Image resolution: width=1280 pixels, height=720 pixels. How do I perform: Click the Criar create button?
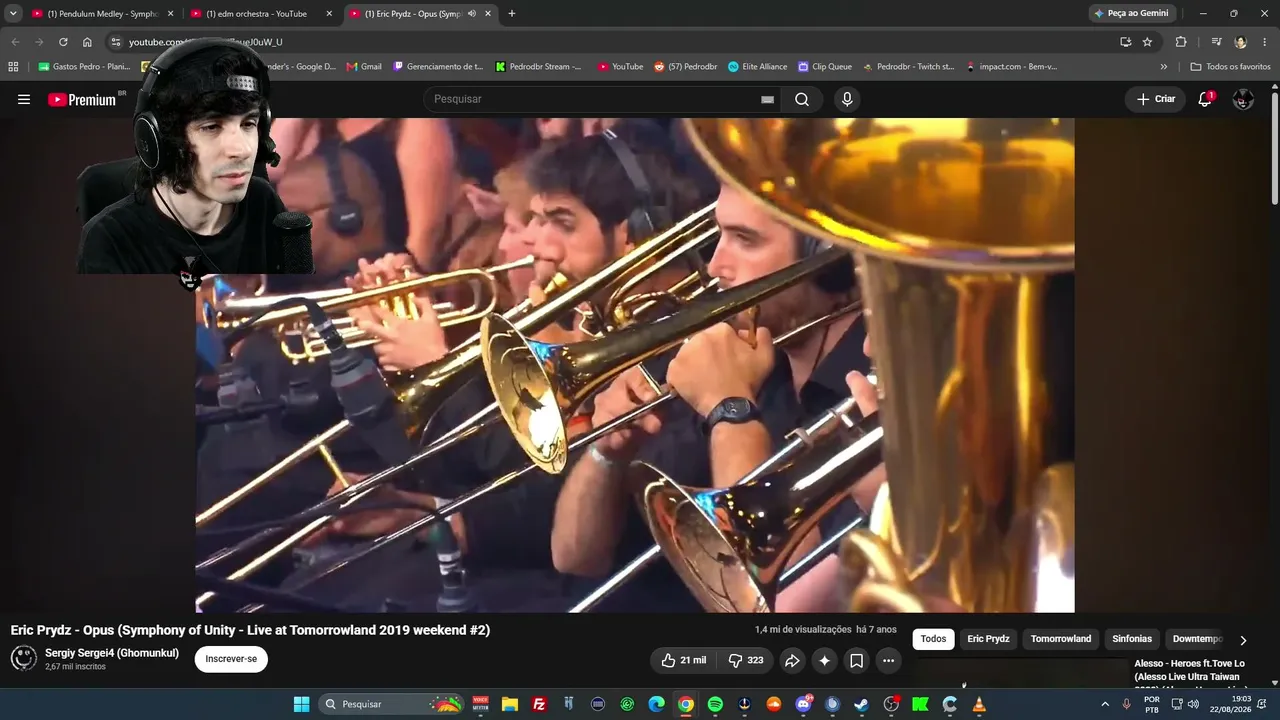point(1156,99)
